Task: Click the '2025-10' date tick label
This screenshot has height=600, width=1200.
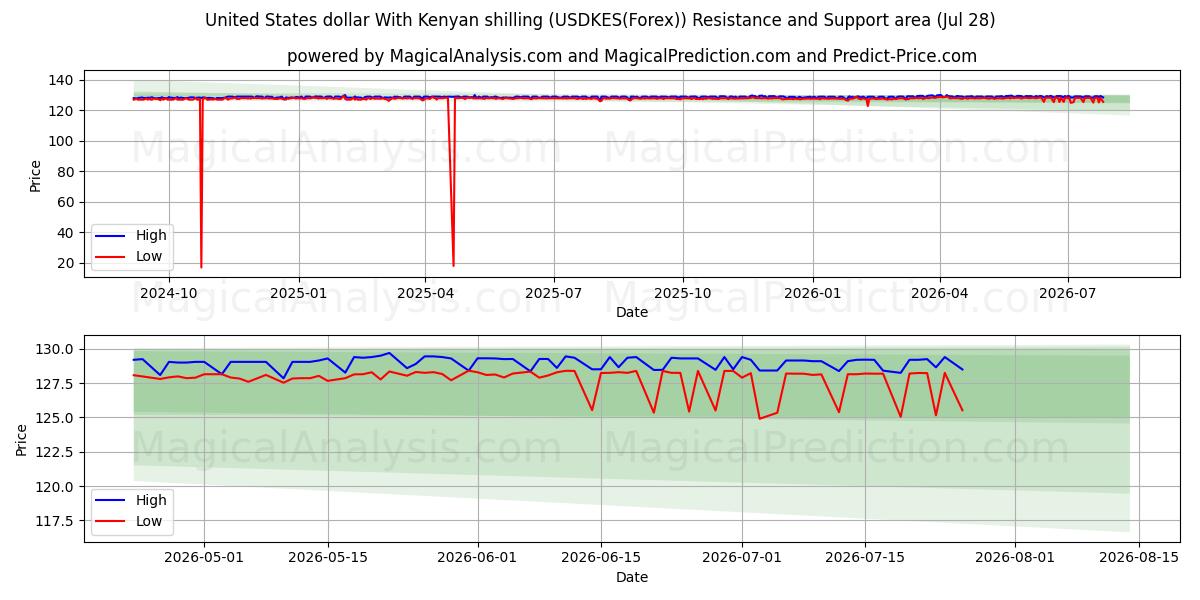Action: (683, 293)
